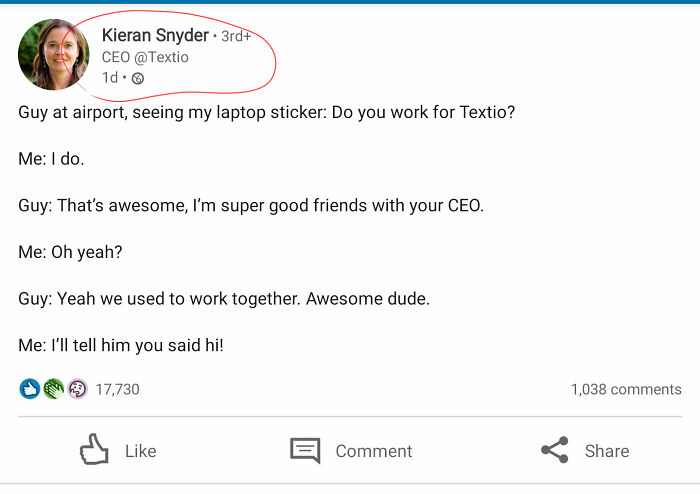This screenshot has height=494, width=700.
Task: Click the globe visibility icon
Action: pos(138,78)
